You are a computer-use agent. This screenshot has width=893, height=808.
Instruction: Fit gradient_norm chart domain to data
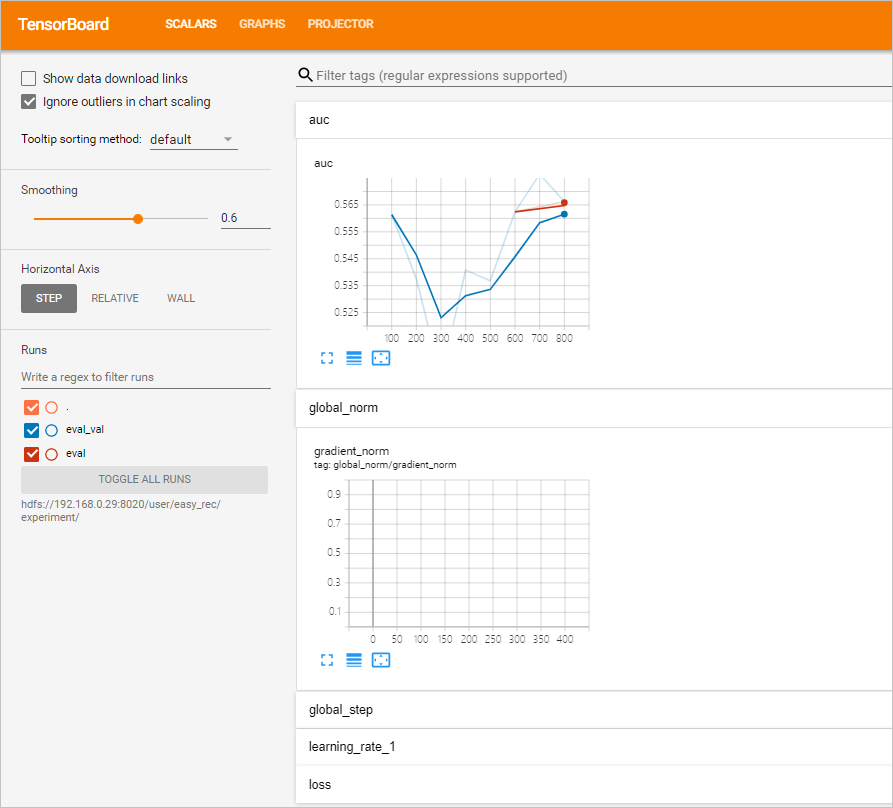click(381, 660)
